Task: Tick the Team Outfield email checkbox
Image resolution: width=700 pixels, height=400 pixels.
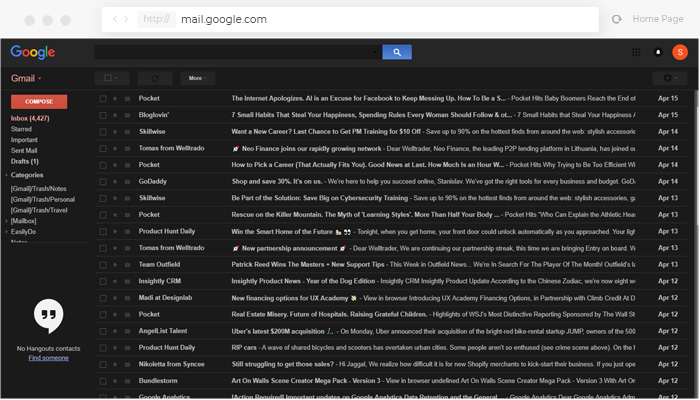Action: tap(103, 265)
